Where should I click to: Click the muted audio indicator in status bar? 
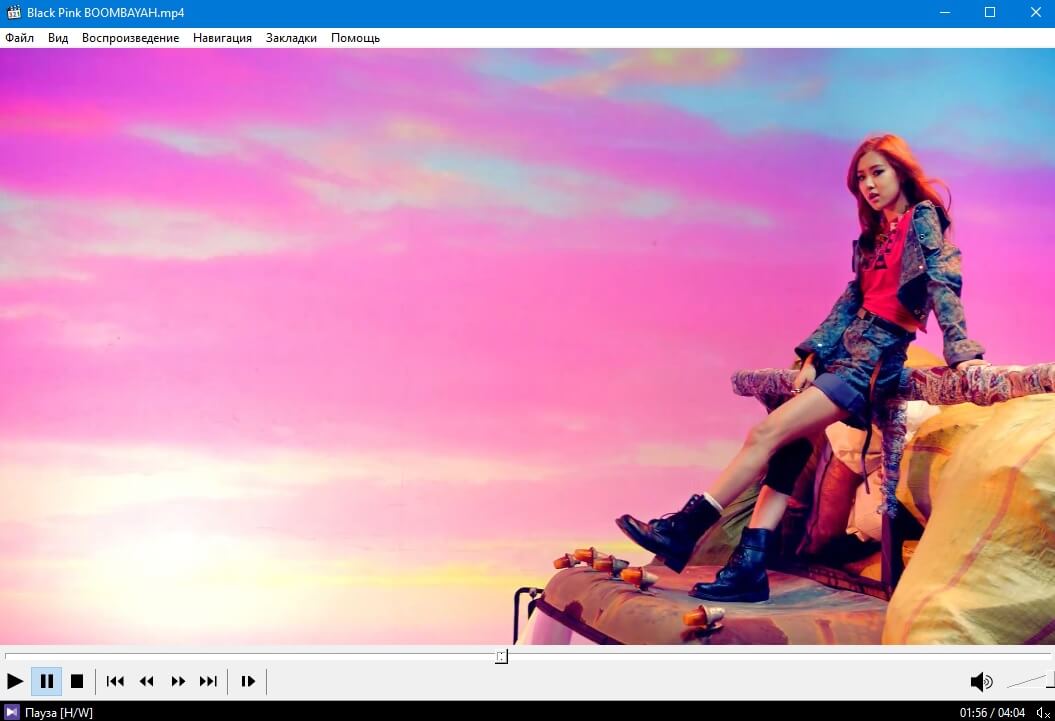pyautogui.click(x=1042, y=712)
